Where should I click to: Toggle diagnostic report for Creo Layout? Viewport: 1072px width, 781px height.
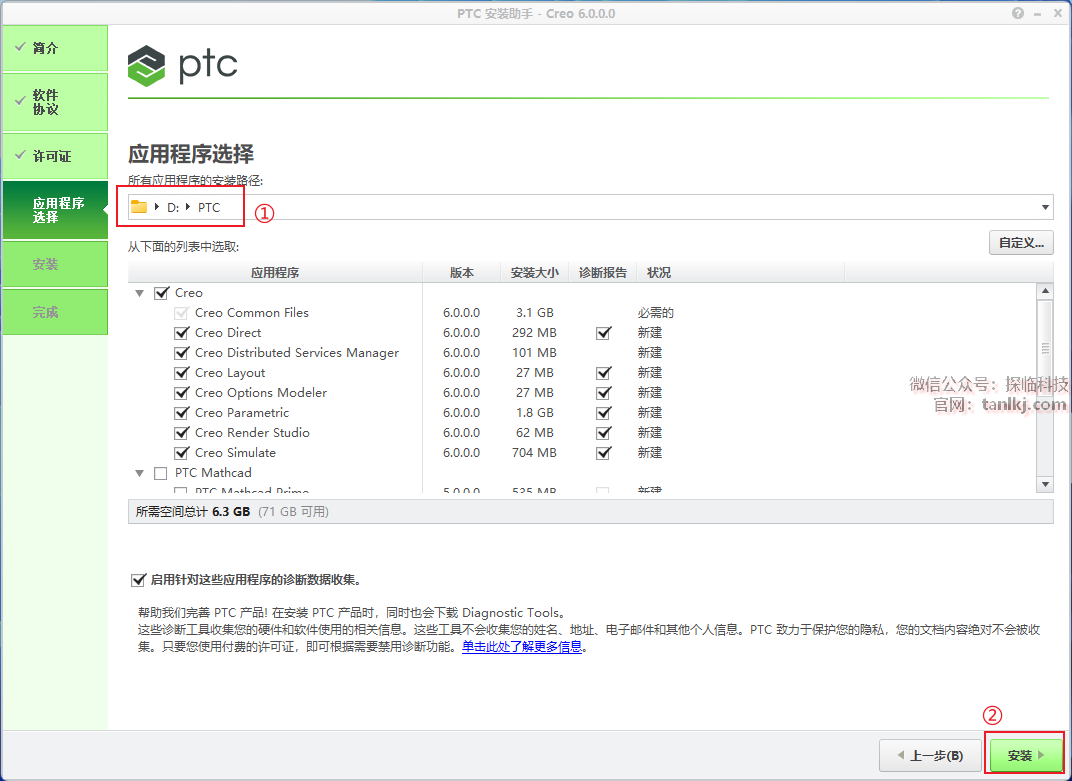point(603,373)
